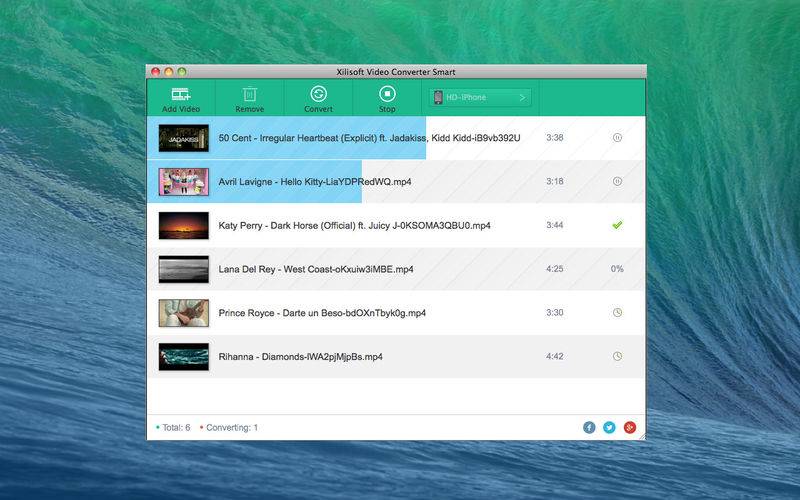Minimize the window with the yellow button
Viewport: 800px width, 500px height.
(x=169, y=72)
